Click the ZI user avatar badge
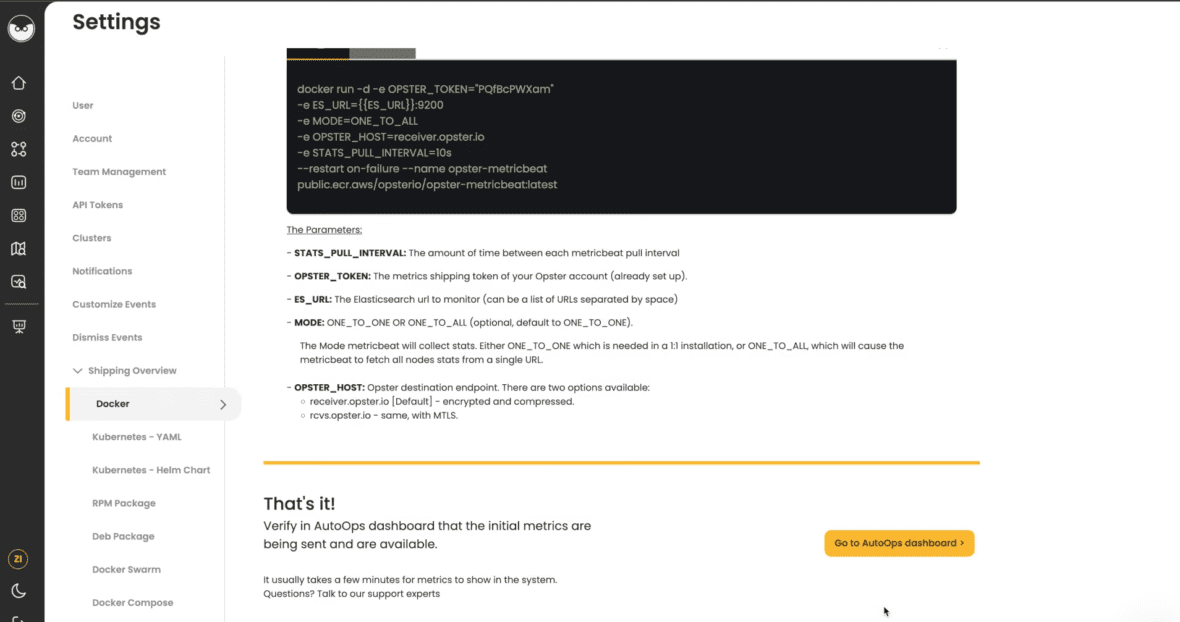The image size is (1180, 622). [18, 559]
